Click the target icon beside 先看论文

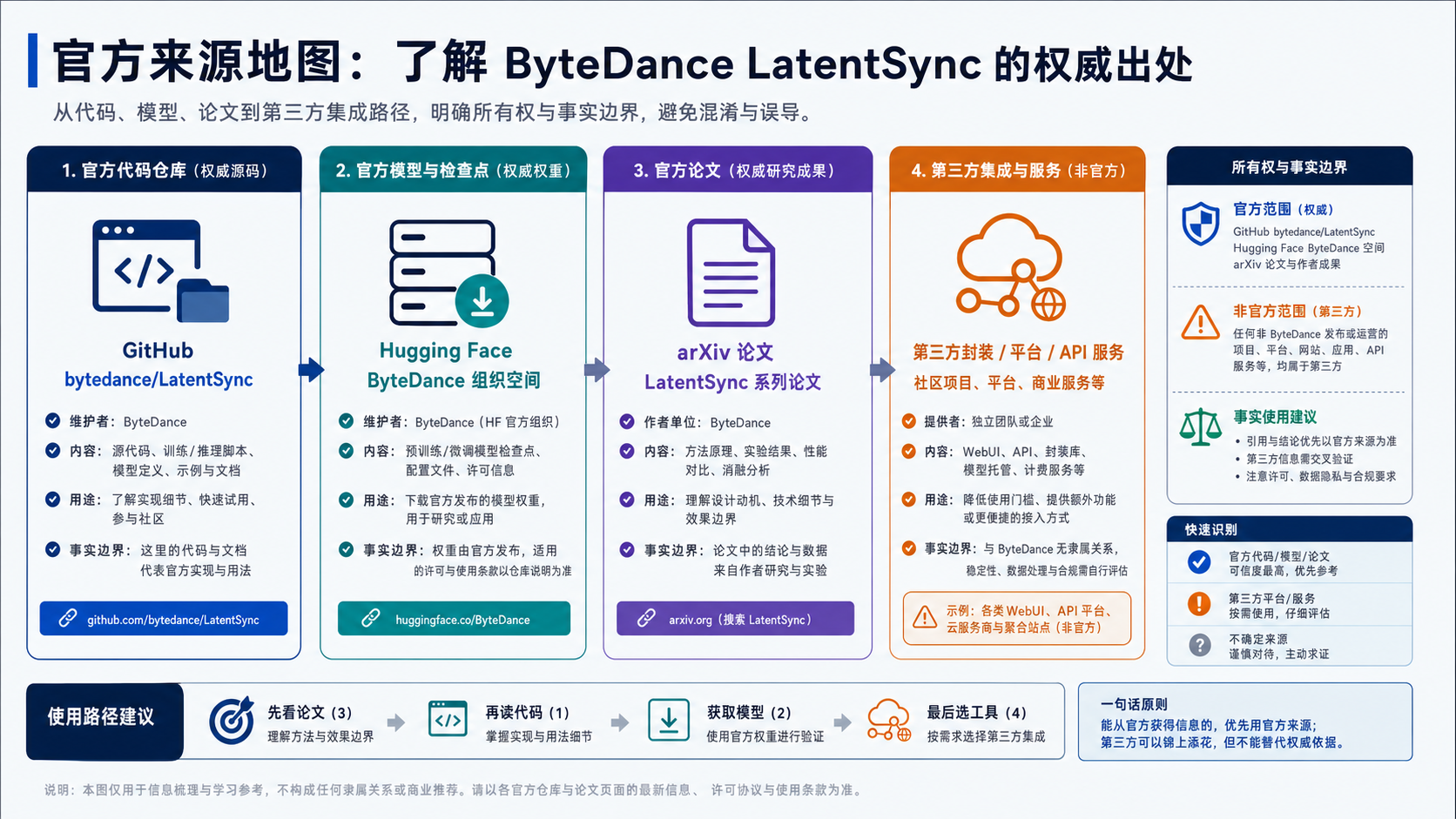(232, 721)
